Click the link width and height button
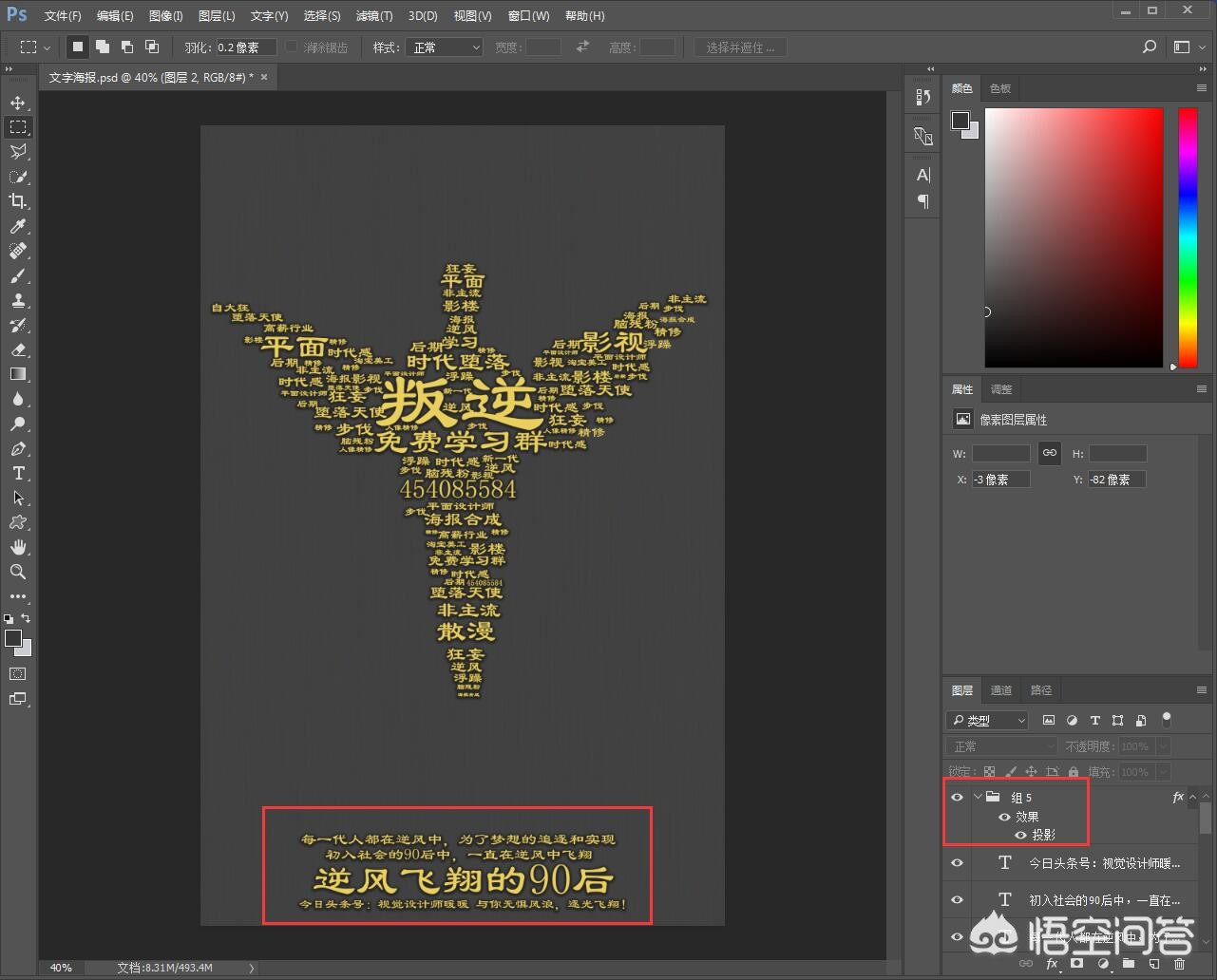This screenshot has width=1217, height=980. pos(1049,453)
